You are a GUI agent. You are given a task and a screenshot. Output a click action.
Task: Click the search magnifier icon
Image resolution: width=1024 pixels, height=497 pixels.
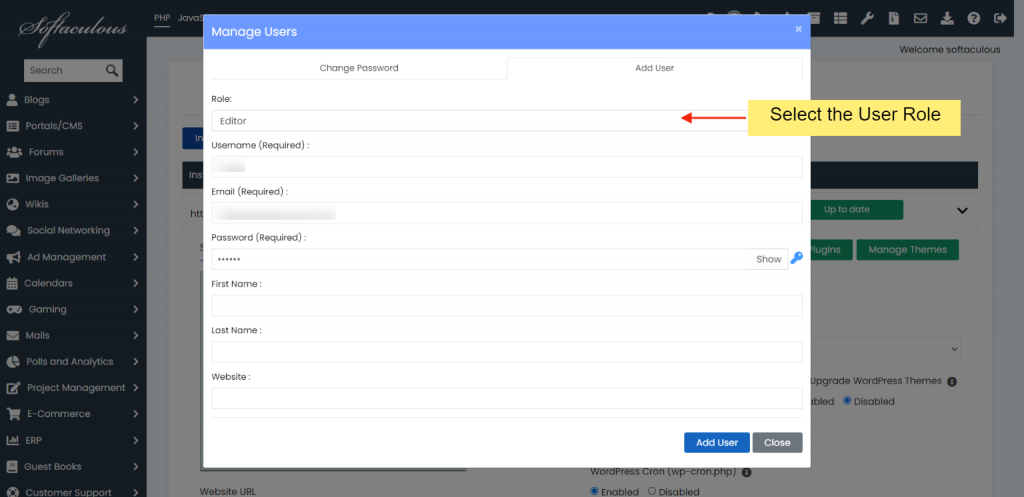(x=112, y=71)
